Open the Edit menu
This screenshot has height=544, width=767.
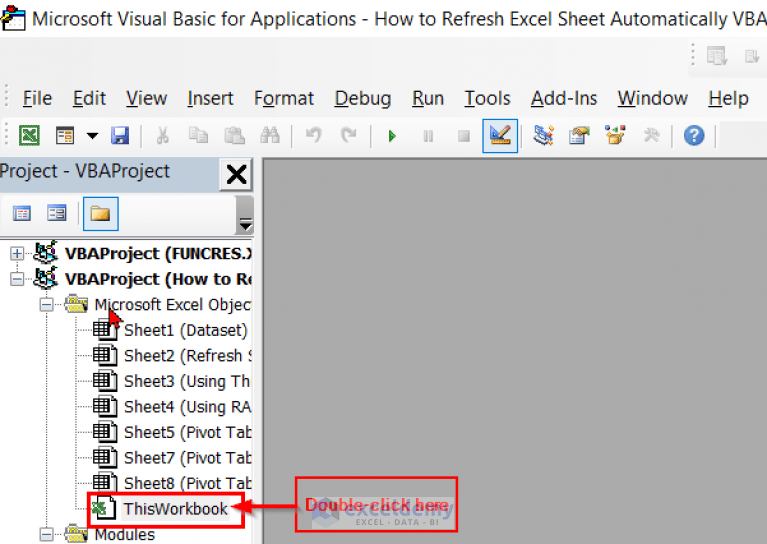(89, 98)
